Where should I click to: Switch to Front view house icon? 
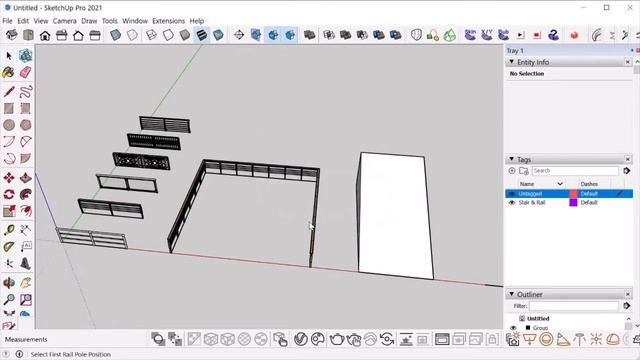coord(45,35)
